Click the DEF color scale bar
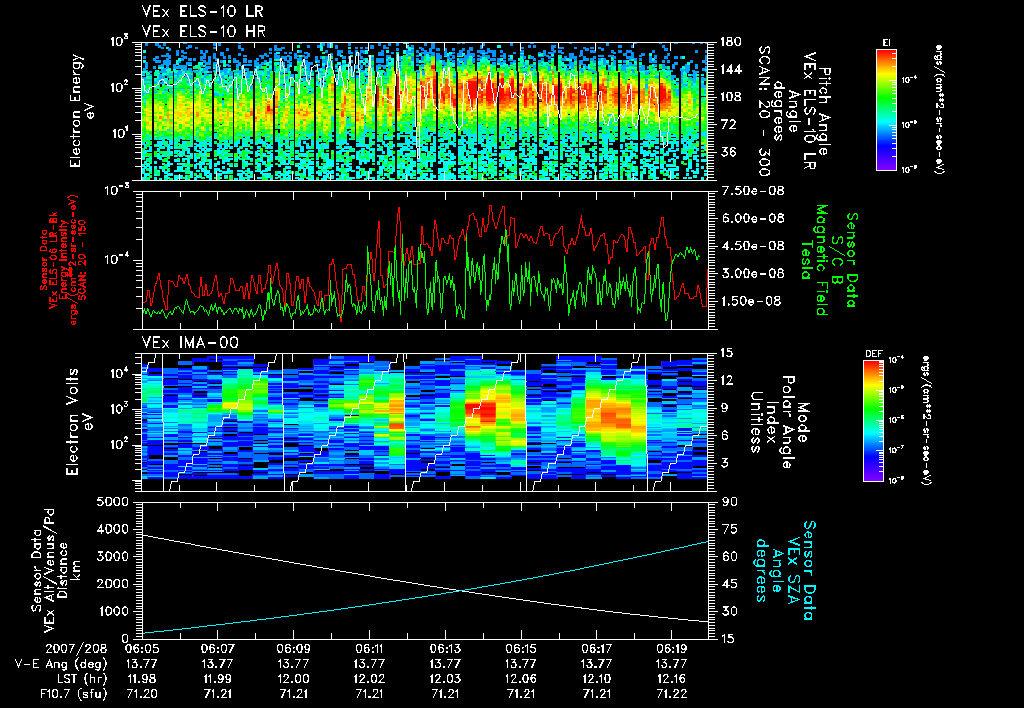The width and height of the screenshot is (1024, 708). [x=873, y=421]
